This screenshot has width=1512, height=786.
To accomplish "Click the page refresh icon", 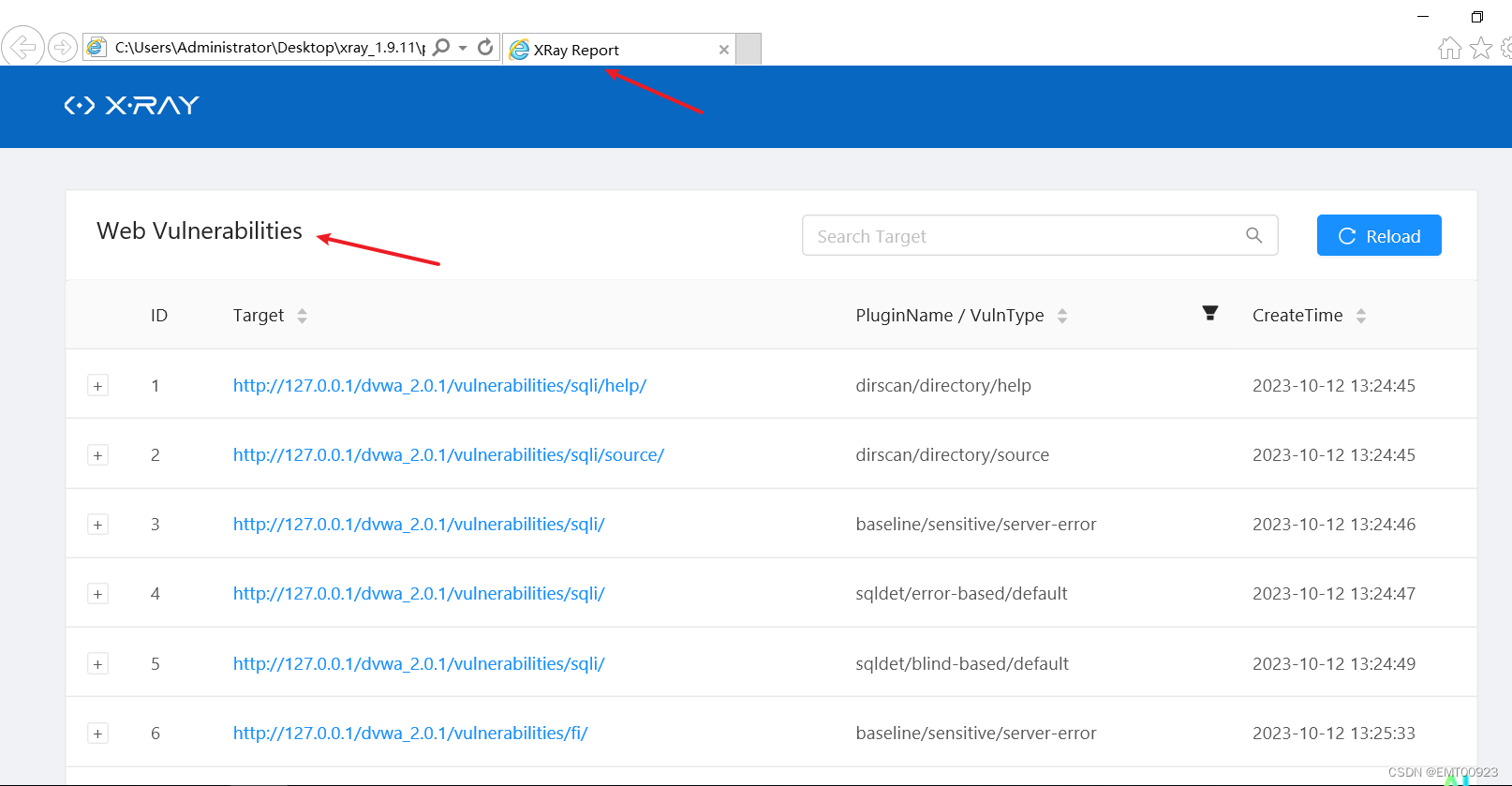I will click(485, 47).
